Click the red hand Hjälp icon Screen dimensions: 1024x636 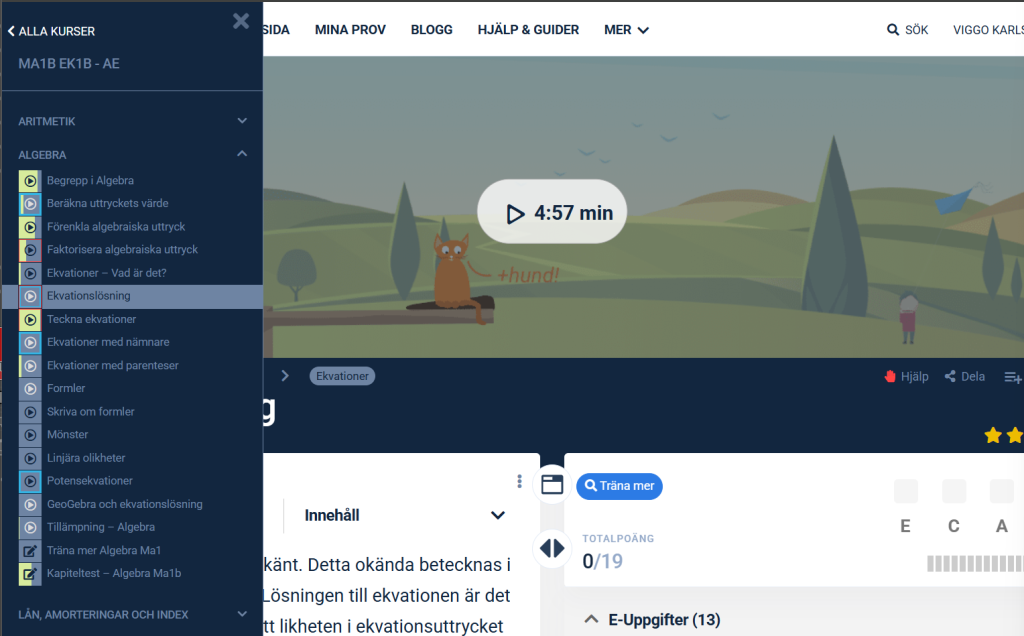[889, 377]
